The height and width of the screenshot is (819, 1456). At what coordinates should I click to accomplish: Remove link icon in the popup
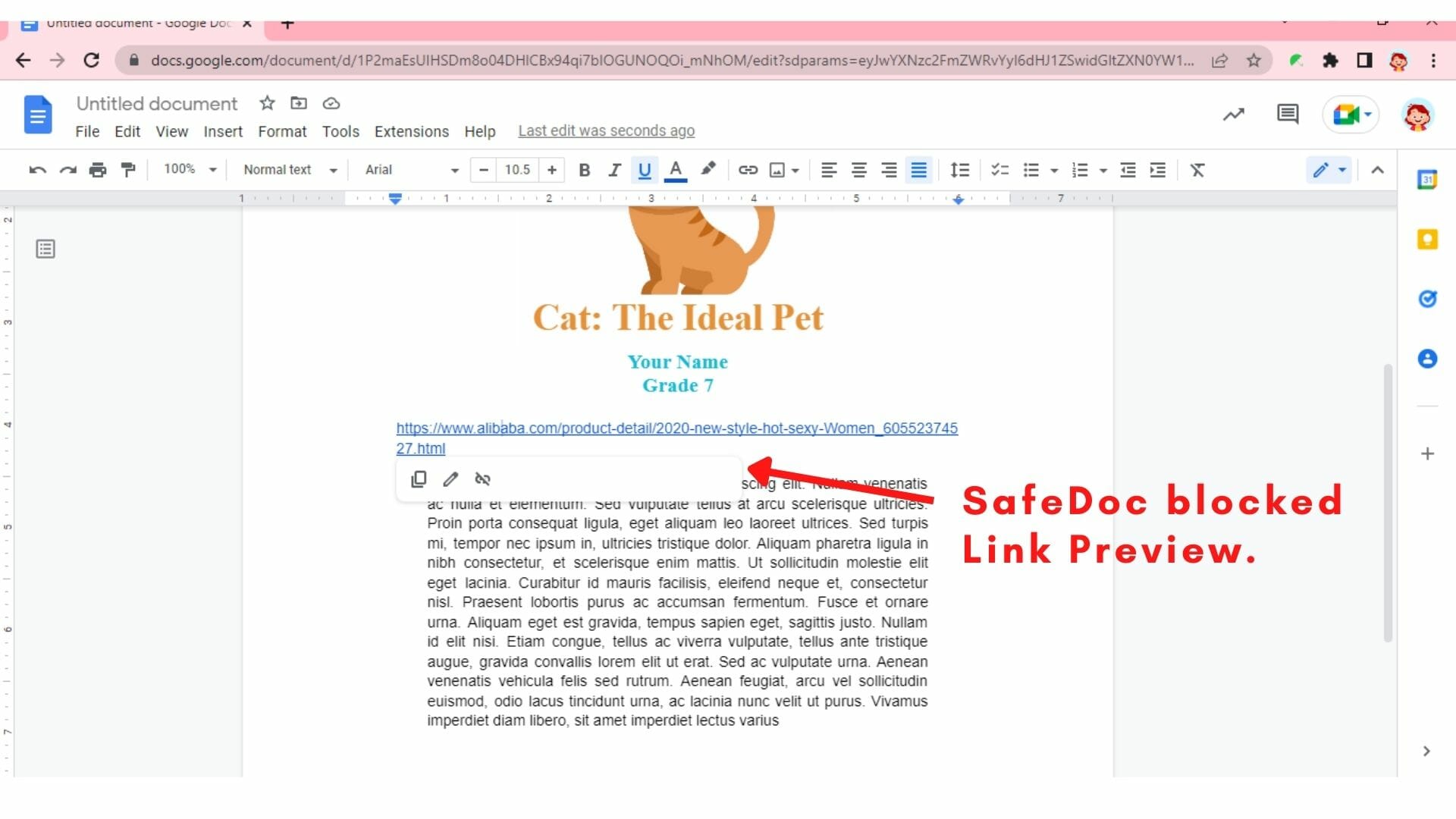coord(482,479)
